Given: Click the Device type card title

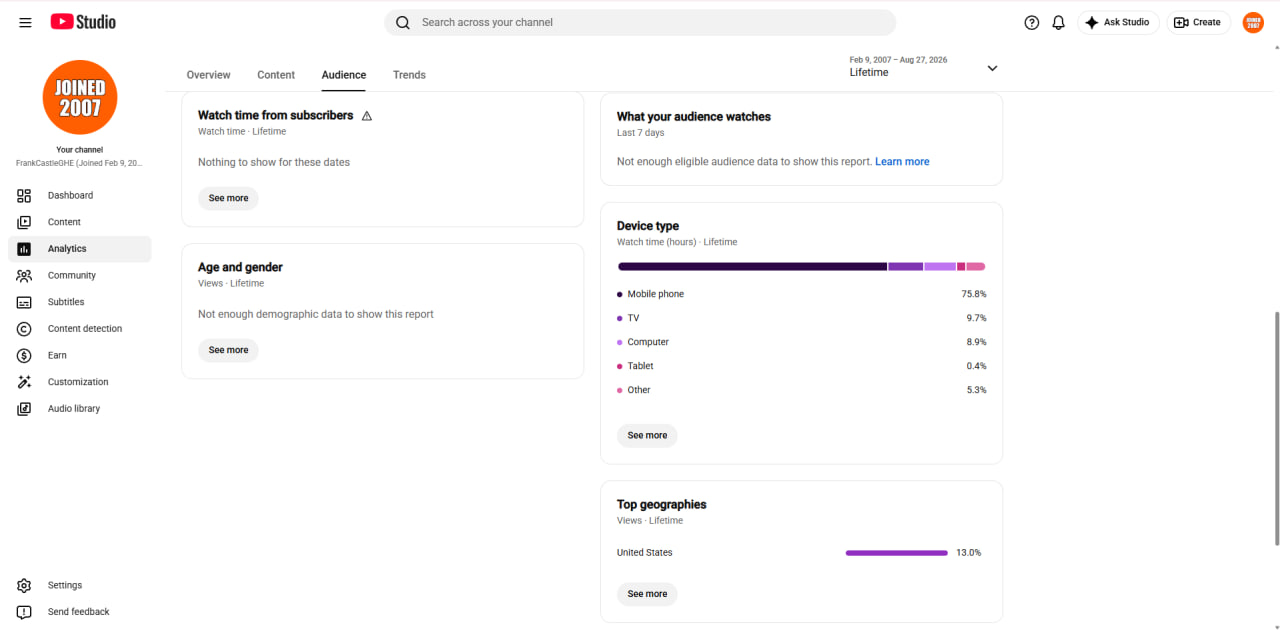Looking at the screenshot, I should (x=648, y=226).
